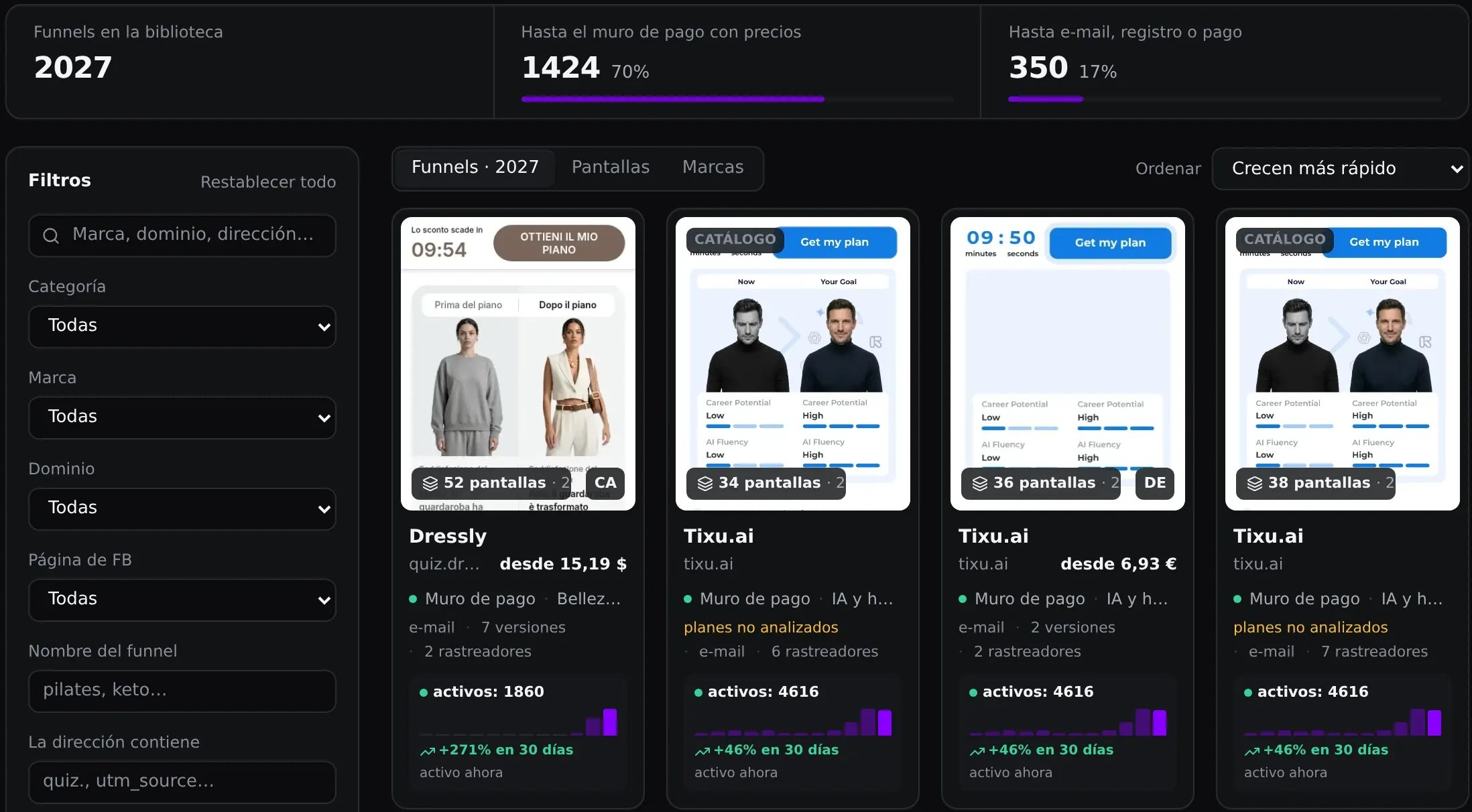
Task: Click the trend arrow icon beside +271% en 30 días
Action: (428, 751)
